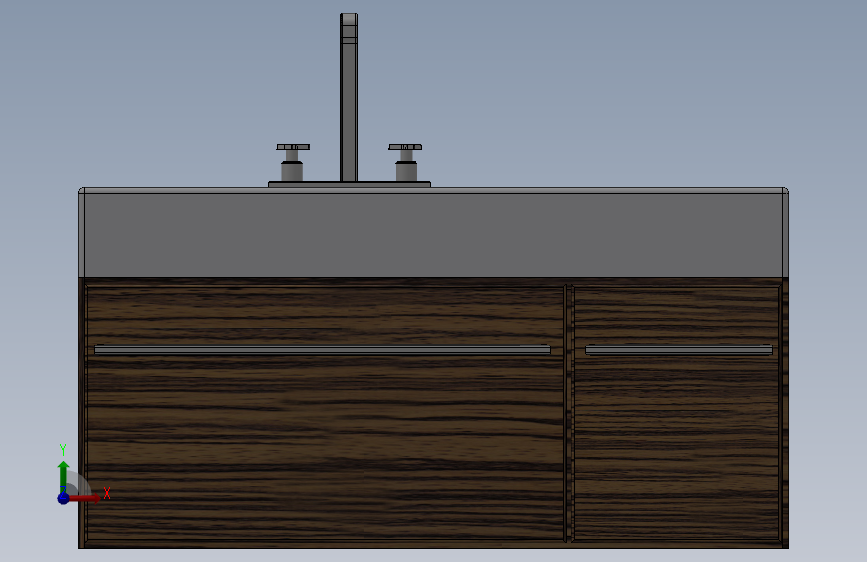The image size is (867, 562).
Task: Click the red X axis arrow of triad
Action: (x=86, y=498)
